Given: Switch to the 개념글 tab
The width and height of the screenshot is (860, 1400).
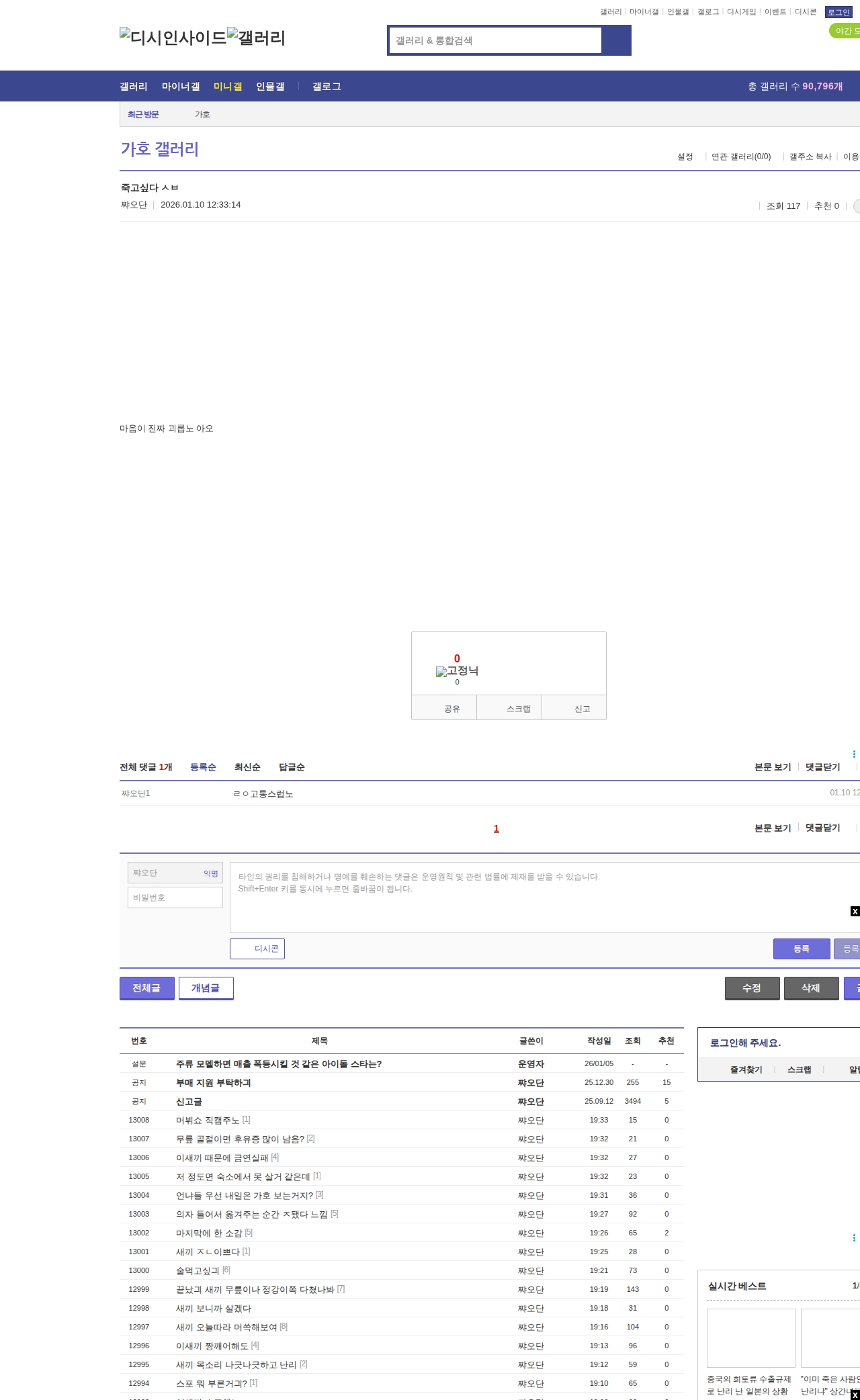Looking at the screenshot, I should 206,988.
